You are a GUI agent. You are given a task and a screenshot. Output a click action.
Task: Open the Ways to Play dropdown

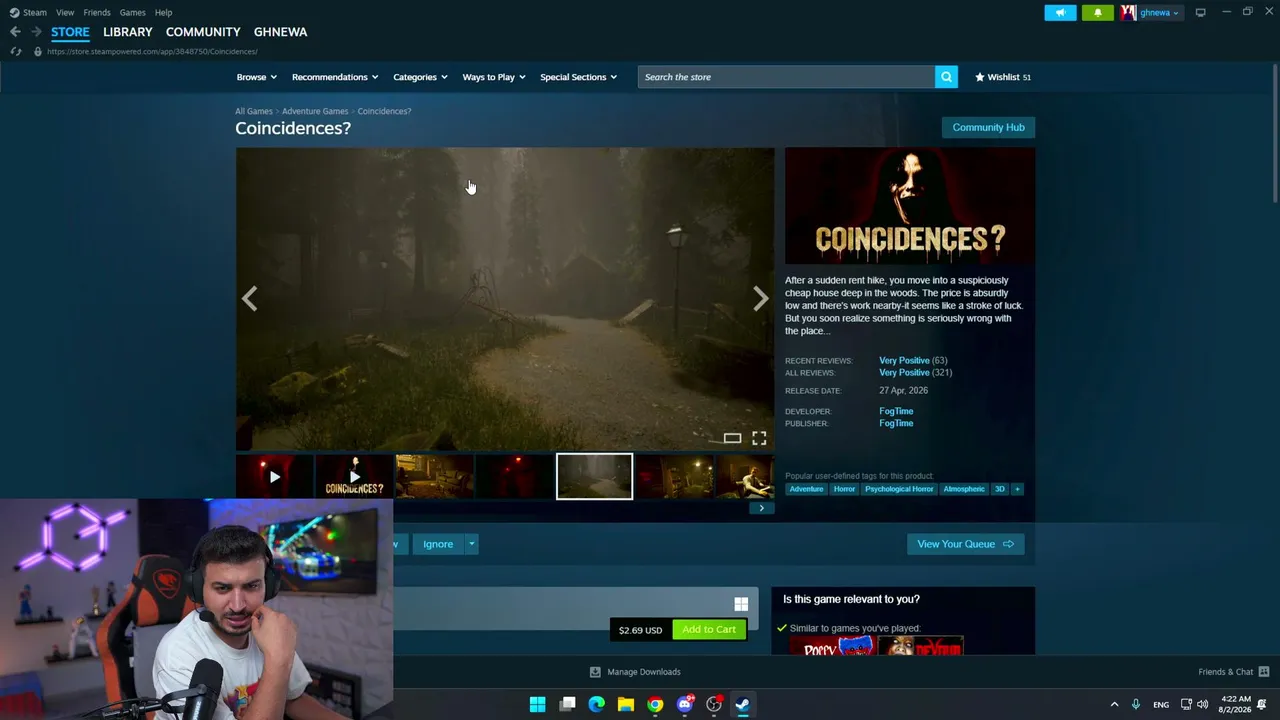(x=494, y=77)
